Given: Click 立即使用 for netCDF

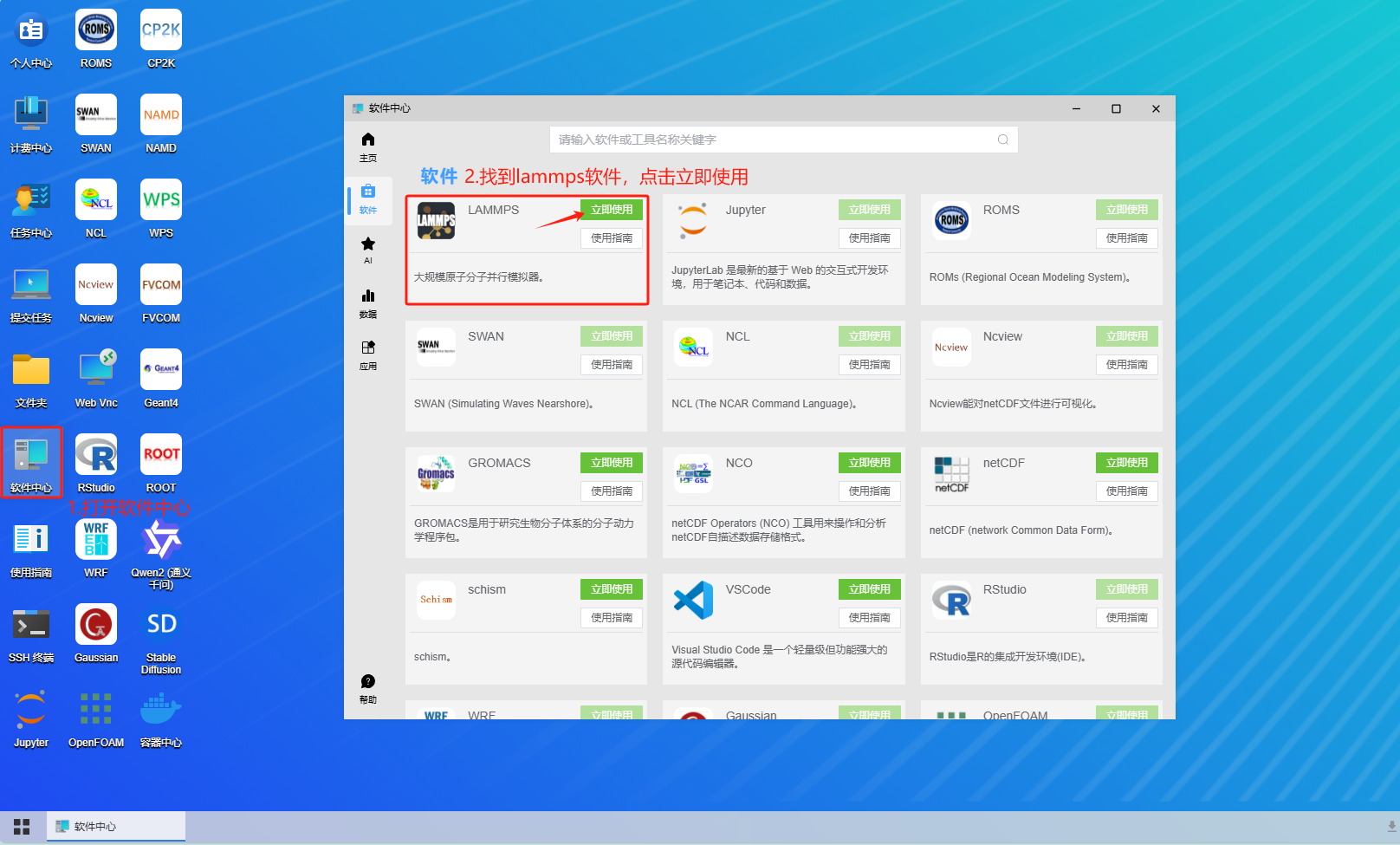Looking at the screenshot, I should (x=1127, y=463).
